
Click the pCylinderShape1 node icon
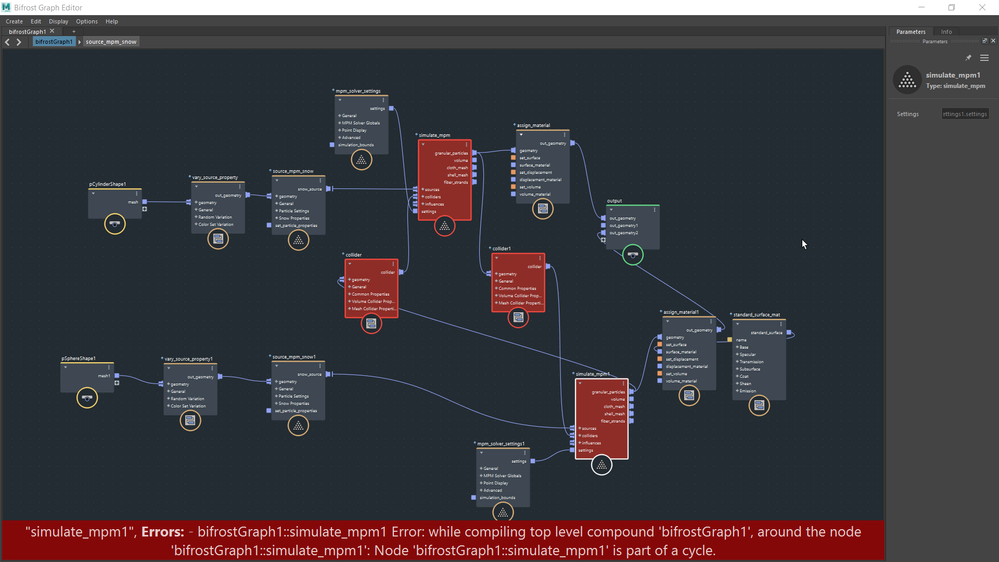pos(115,224)
